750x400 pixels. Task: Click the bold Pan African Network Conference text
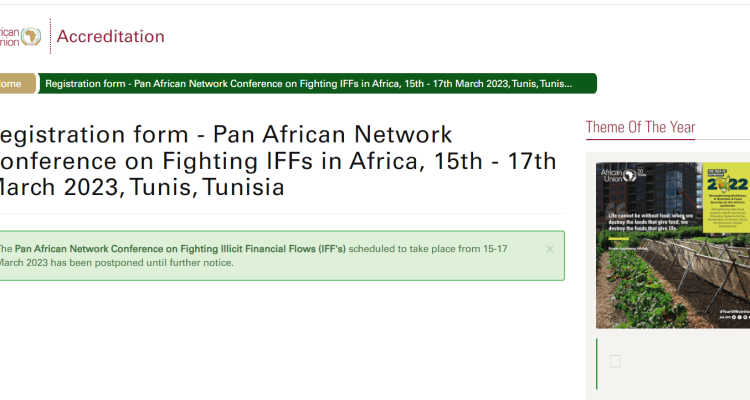pyautogui.click(x=180, y=249)
